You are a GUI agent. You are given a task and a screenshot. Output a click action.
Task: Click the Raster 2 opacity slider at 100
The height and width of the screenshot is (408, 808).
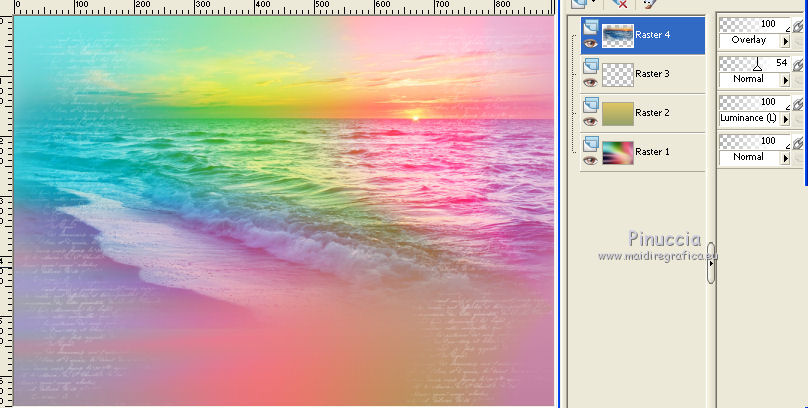(754, 103)
